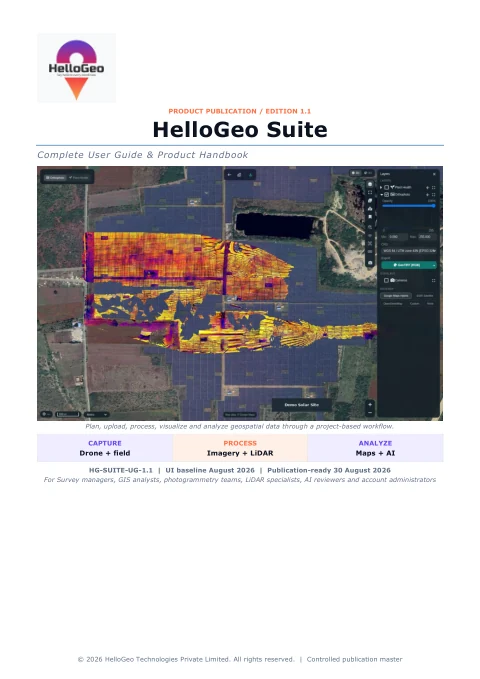Screen dimensions: 480x679
Task: Select the None basemap option
Action: (430, 304)
